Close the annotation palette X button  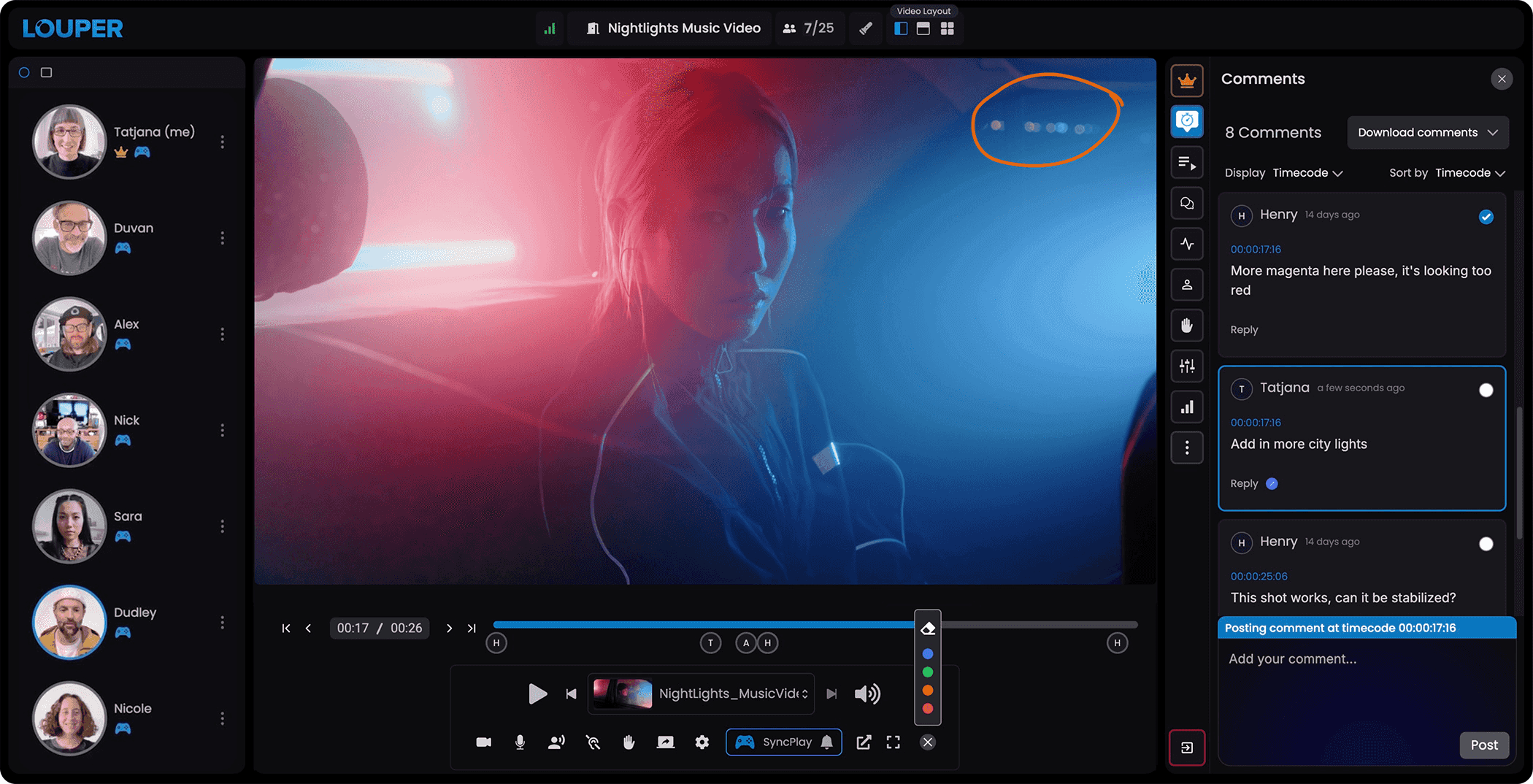(x=928, y=742)
